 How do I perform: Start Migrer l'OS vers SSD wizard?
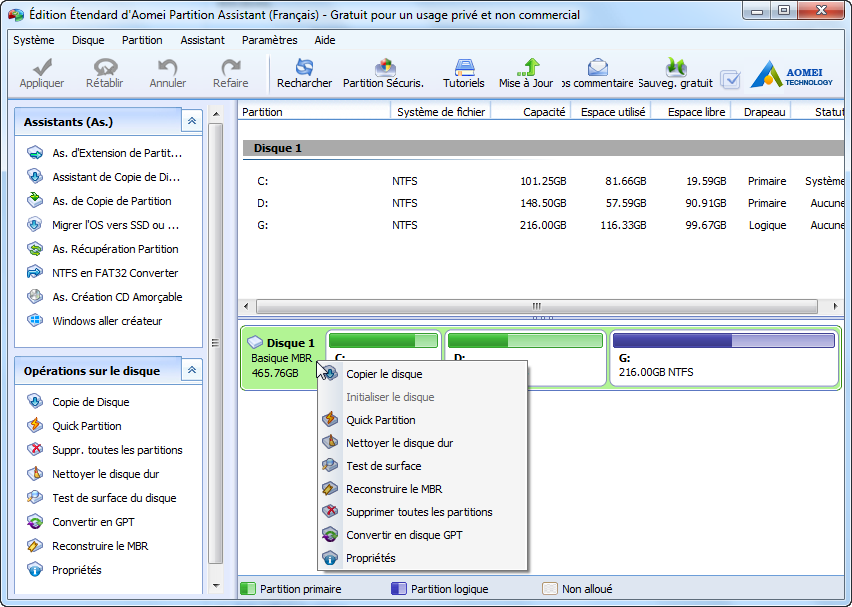pos(103,225)
